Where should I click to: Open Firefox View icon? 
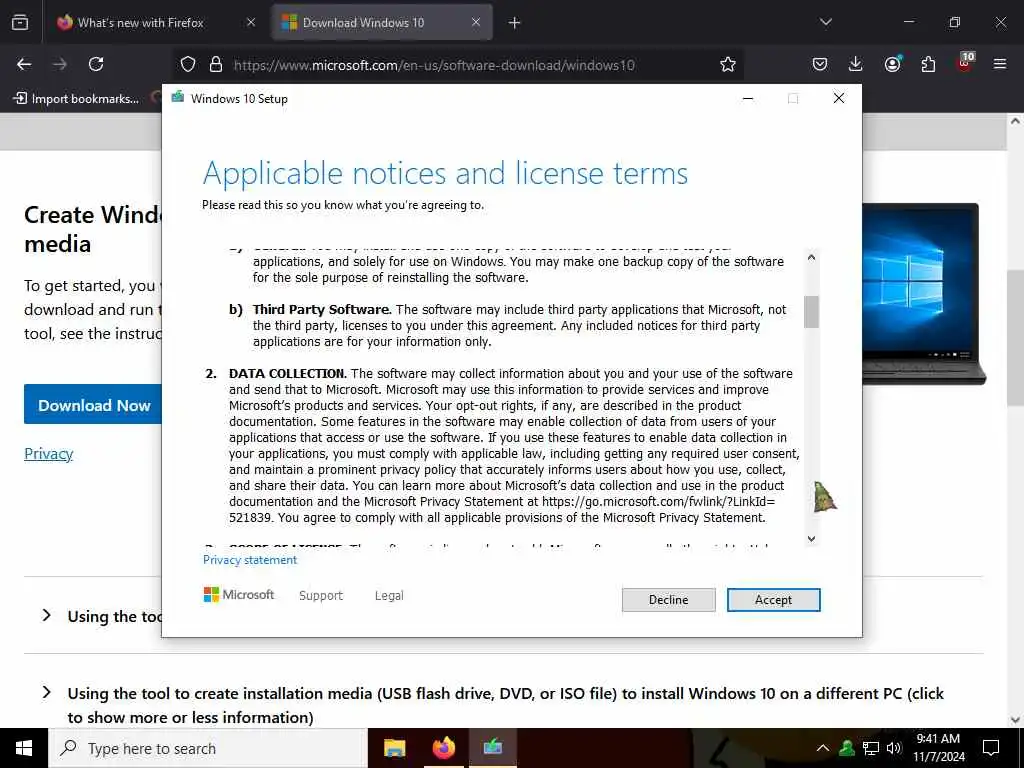click(x=20, y=23)
